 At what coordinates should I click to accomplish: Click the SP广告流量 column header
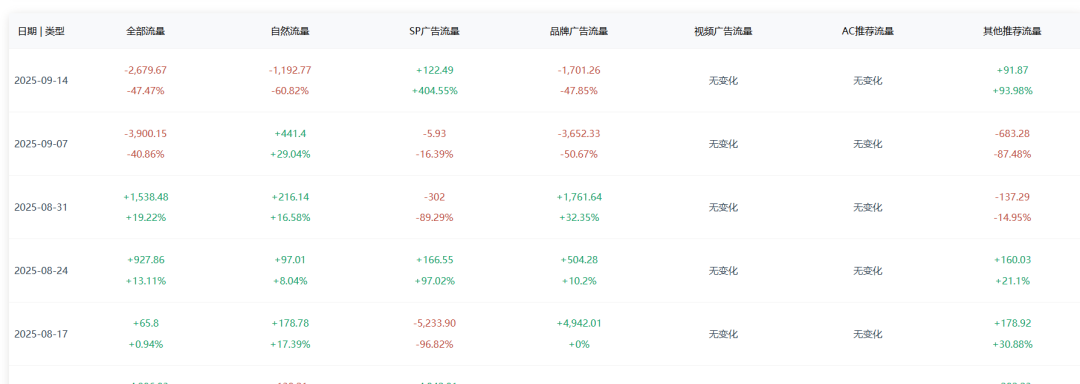tap(434, 31)
